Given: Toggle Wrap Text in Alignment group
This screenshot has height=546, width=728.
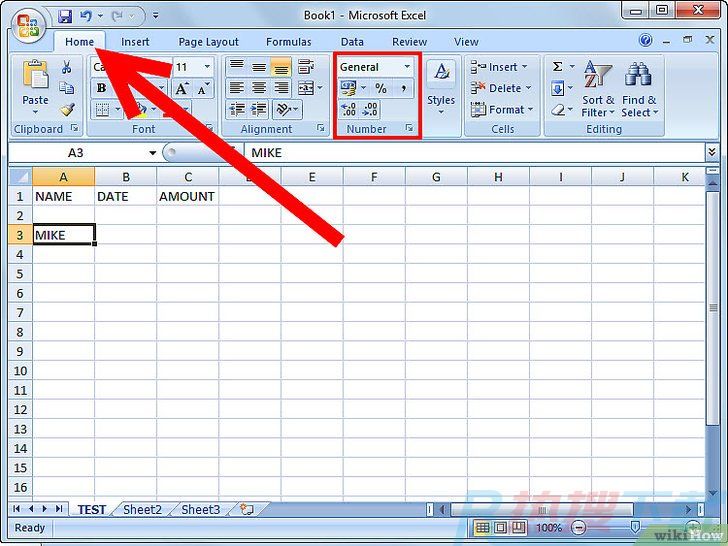Looking at the screenshot, I should pyautogui.click(x=305, y=67).
